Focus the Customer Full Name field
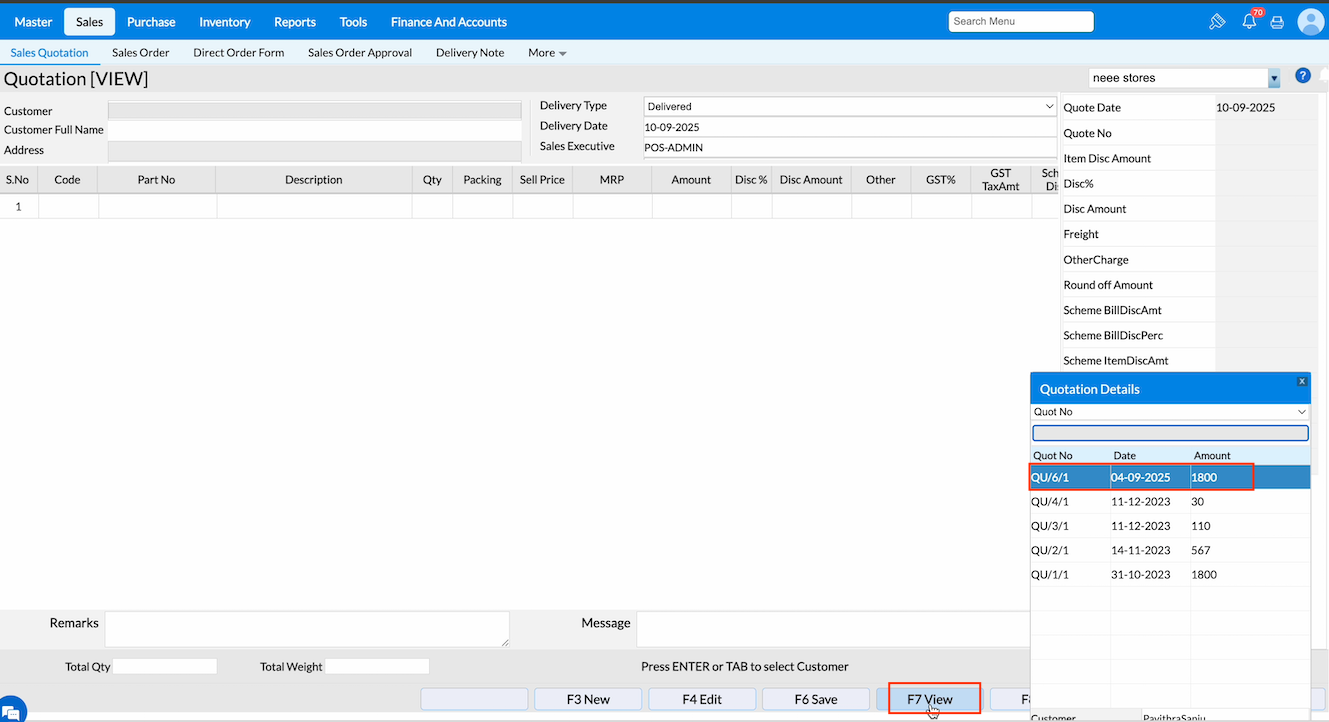1329x722 pixels. (x=314, y=131)
